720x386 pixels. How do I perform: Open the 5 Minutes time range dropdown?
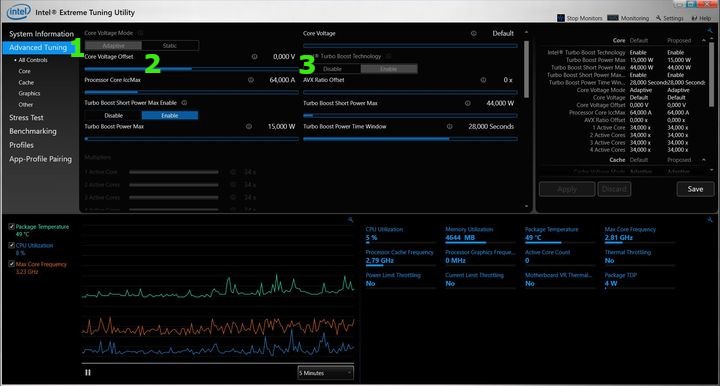point(326,373)
